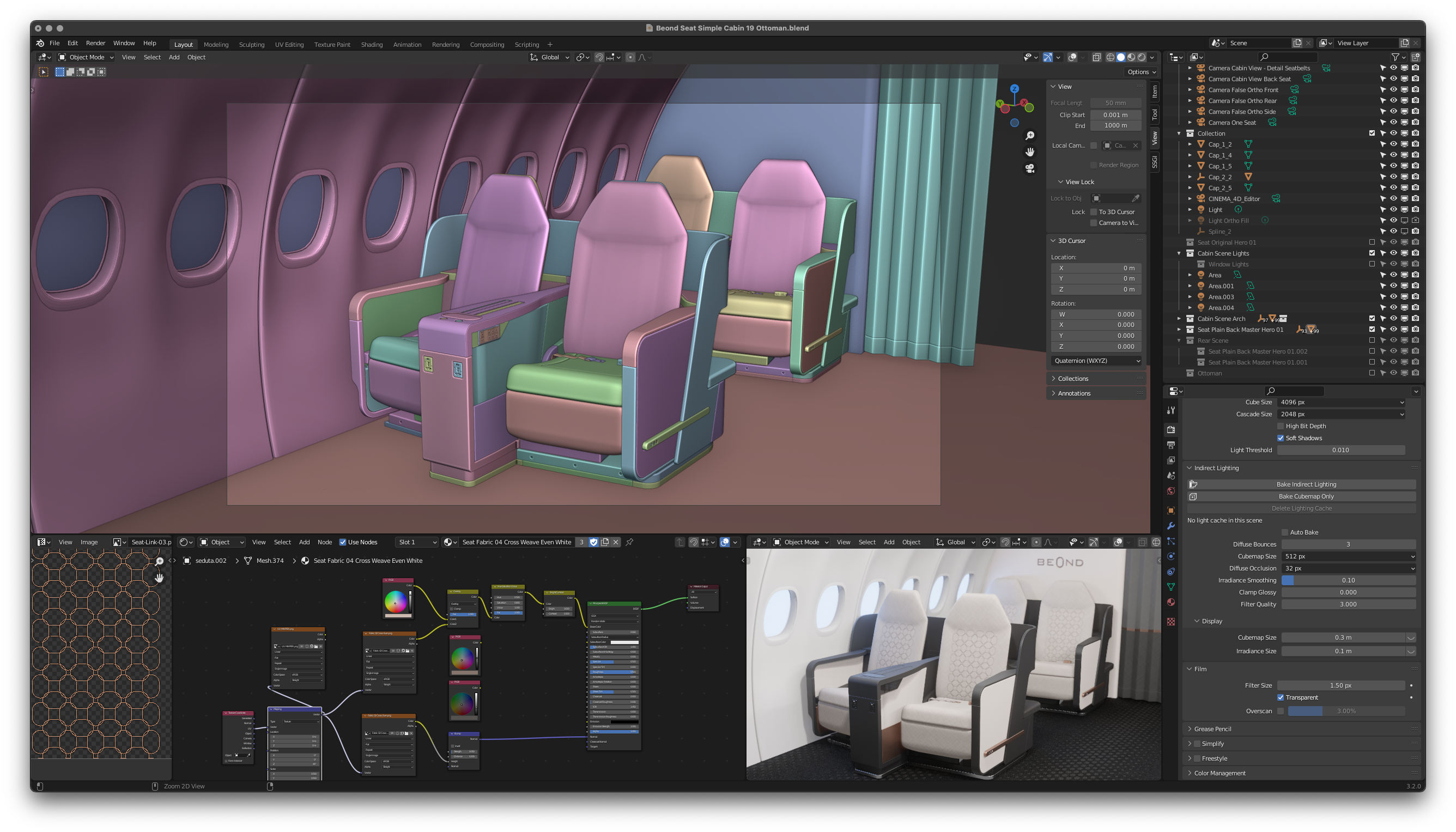This screenshot has height=832, width=1456.
Task: Click the Clip Start value field
Action: coord(1115,115)
